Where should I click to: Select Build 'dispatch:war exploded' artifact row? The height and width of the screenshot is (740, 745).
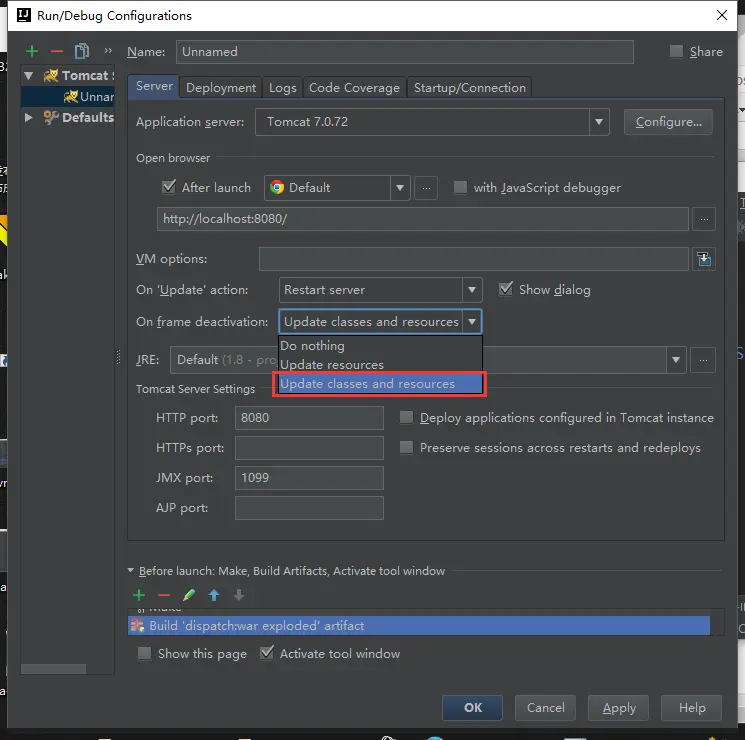pyautogui.click(x=419, y=625)
